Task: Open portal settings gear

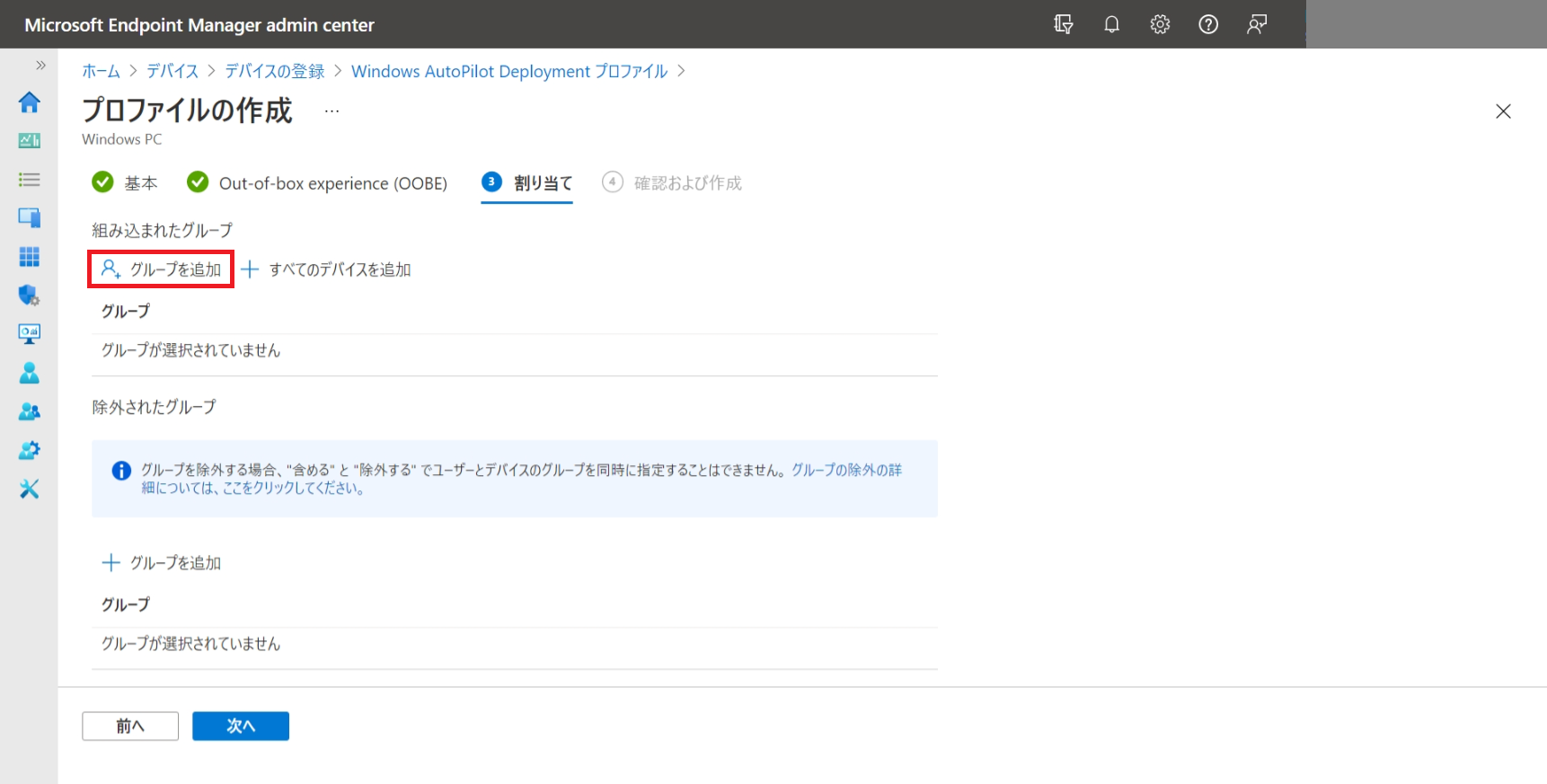Action: coord(1160,24)
